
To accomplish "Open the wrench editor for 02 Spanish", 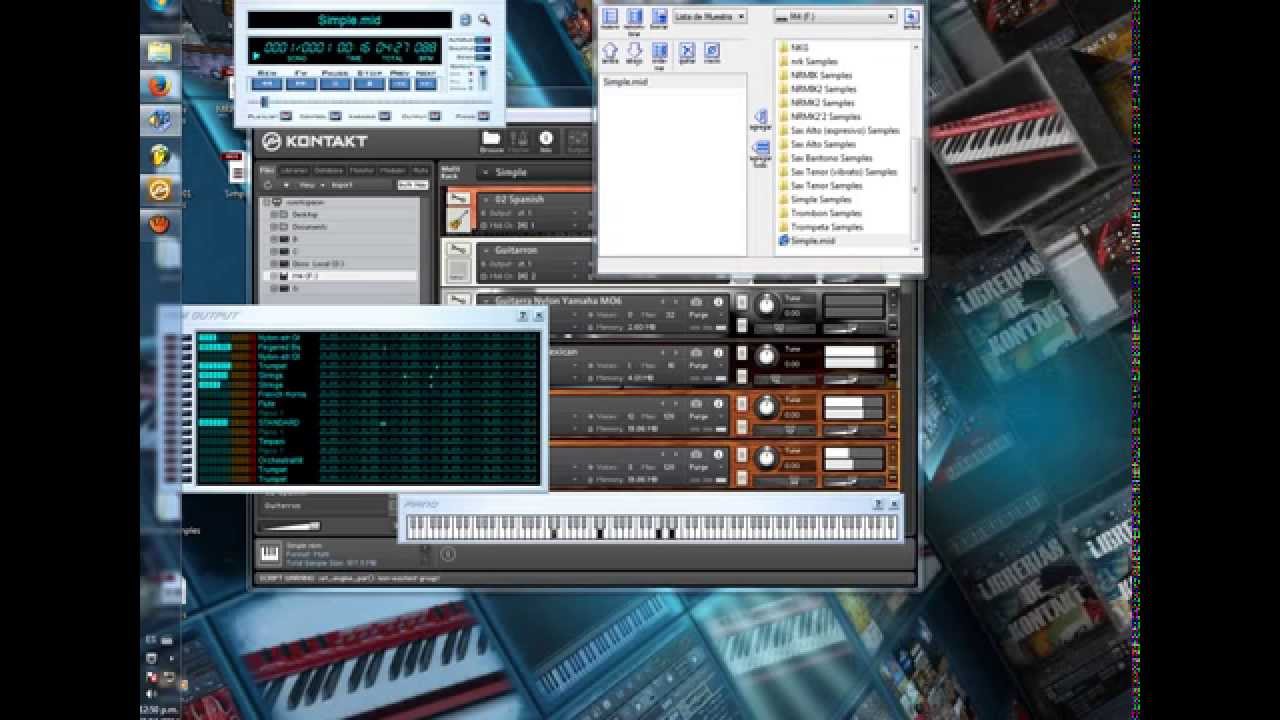I will tap(459, 199).
